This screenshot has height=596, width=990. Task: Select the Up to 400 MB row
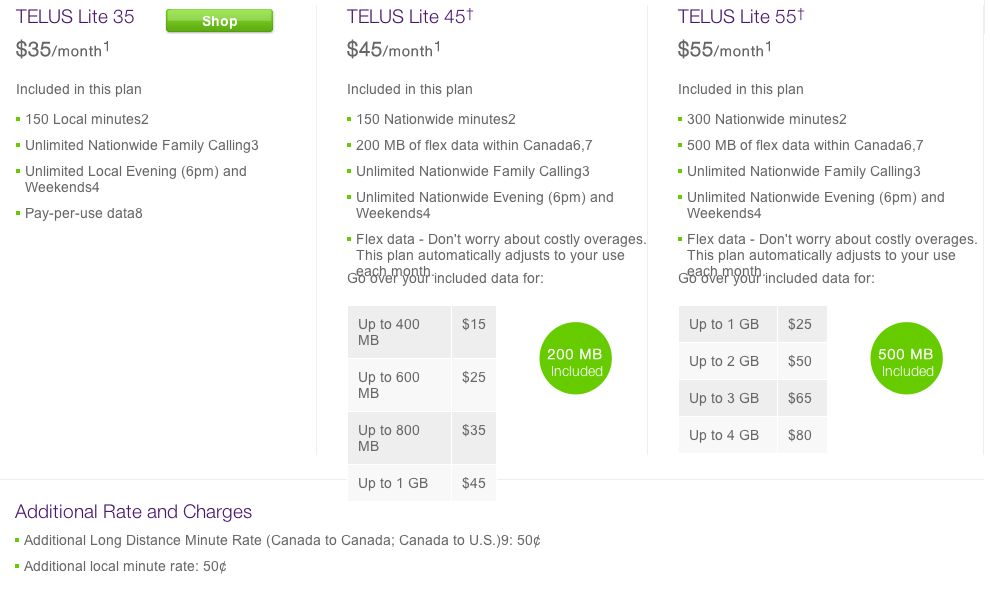pyautogui.click(x=422, y=332)
